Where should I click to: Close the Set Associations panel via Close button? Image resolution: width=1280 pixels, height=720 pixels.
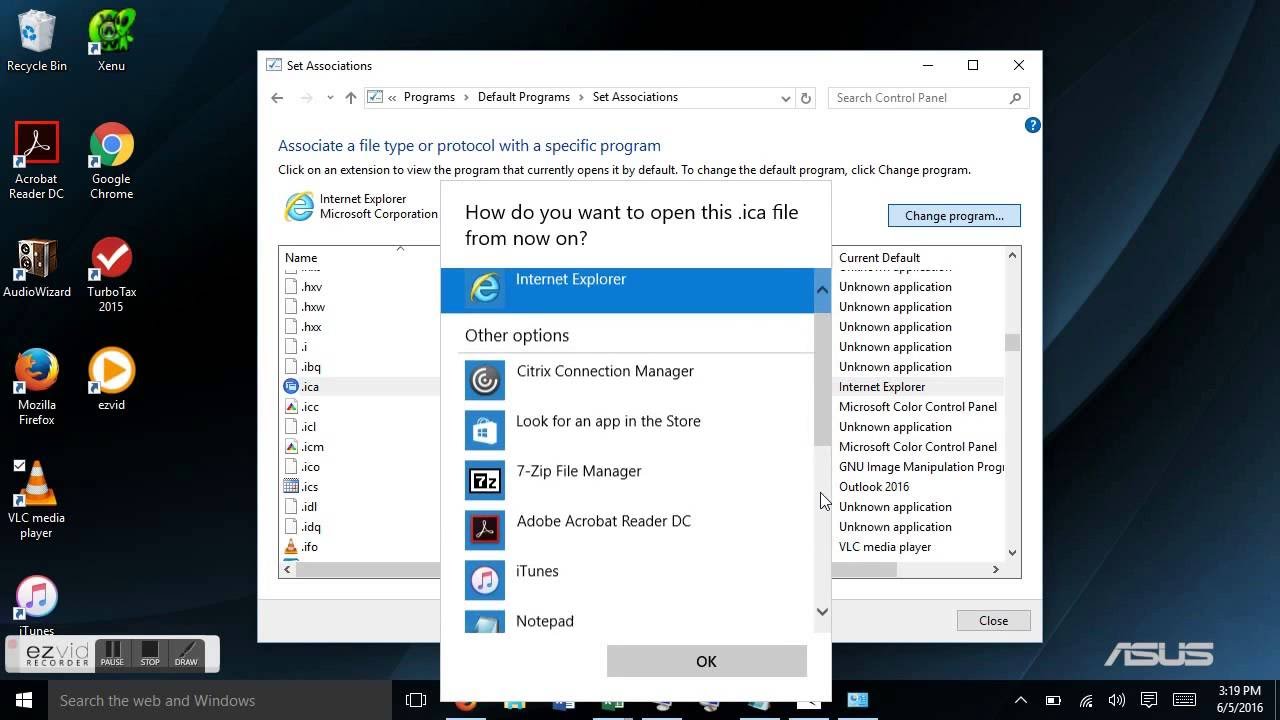(x=993, y=620)
